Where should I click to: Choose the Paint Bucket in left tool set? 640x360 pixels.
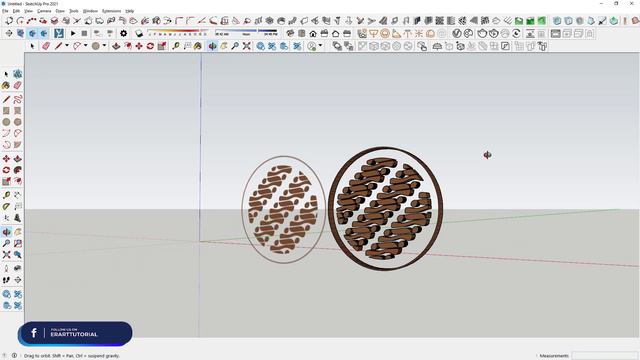[x=6, y=85]
